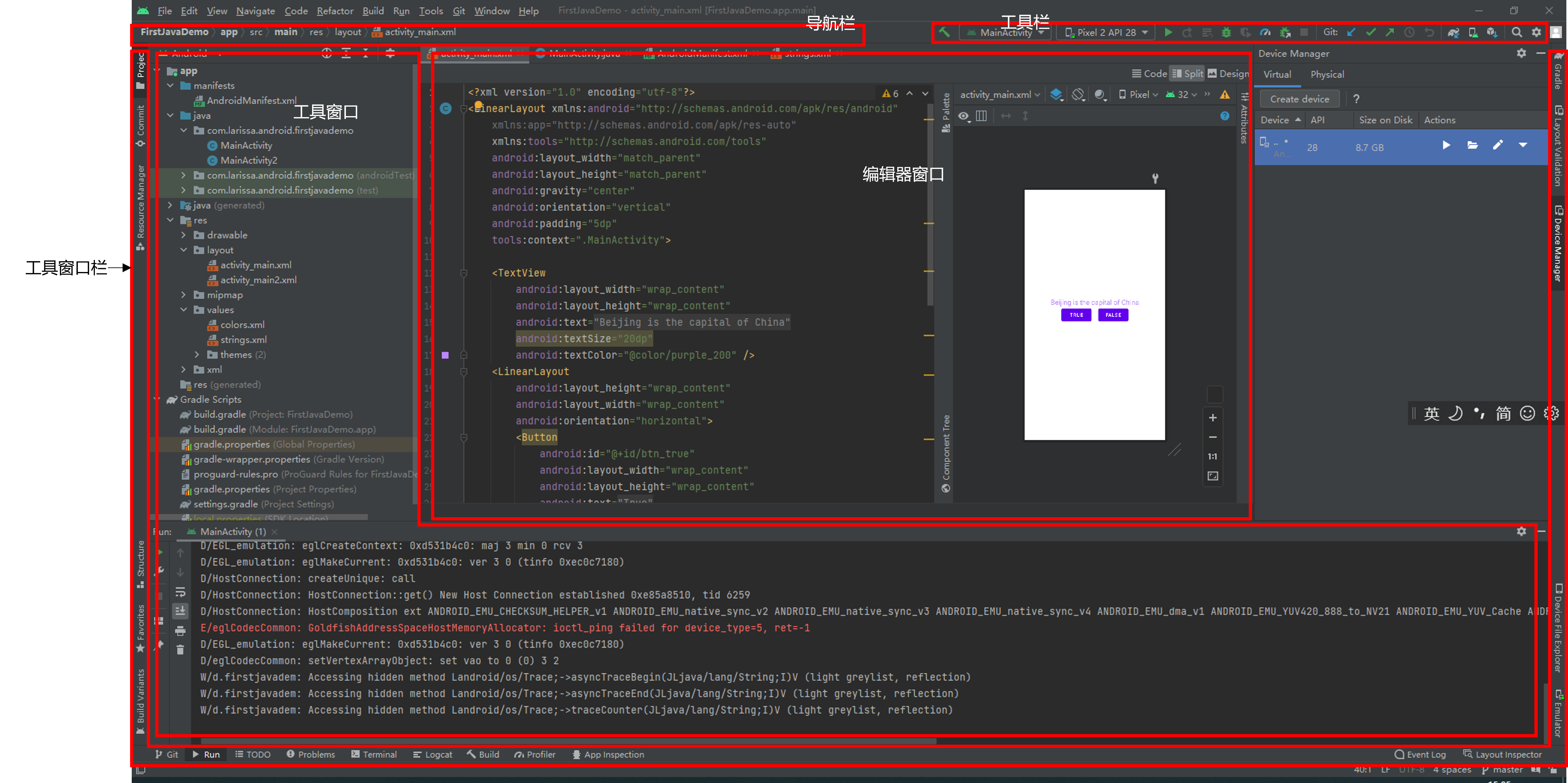Switch to Physical devices tab
Viewport: 1568px width, 783px height.
tap(1327, 74)
